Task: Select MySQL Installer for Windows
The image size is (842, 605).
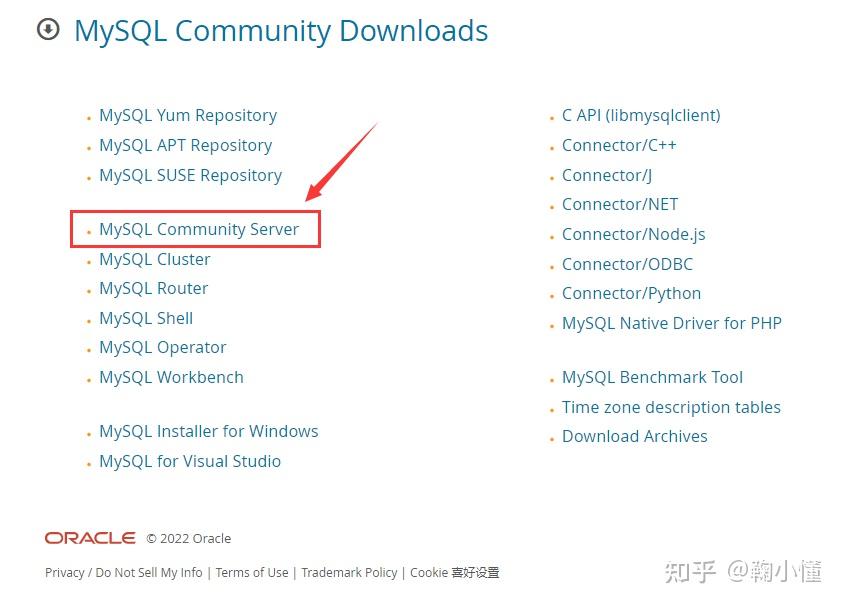Action: [x=209, y=432]
